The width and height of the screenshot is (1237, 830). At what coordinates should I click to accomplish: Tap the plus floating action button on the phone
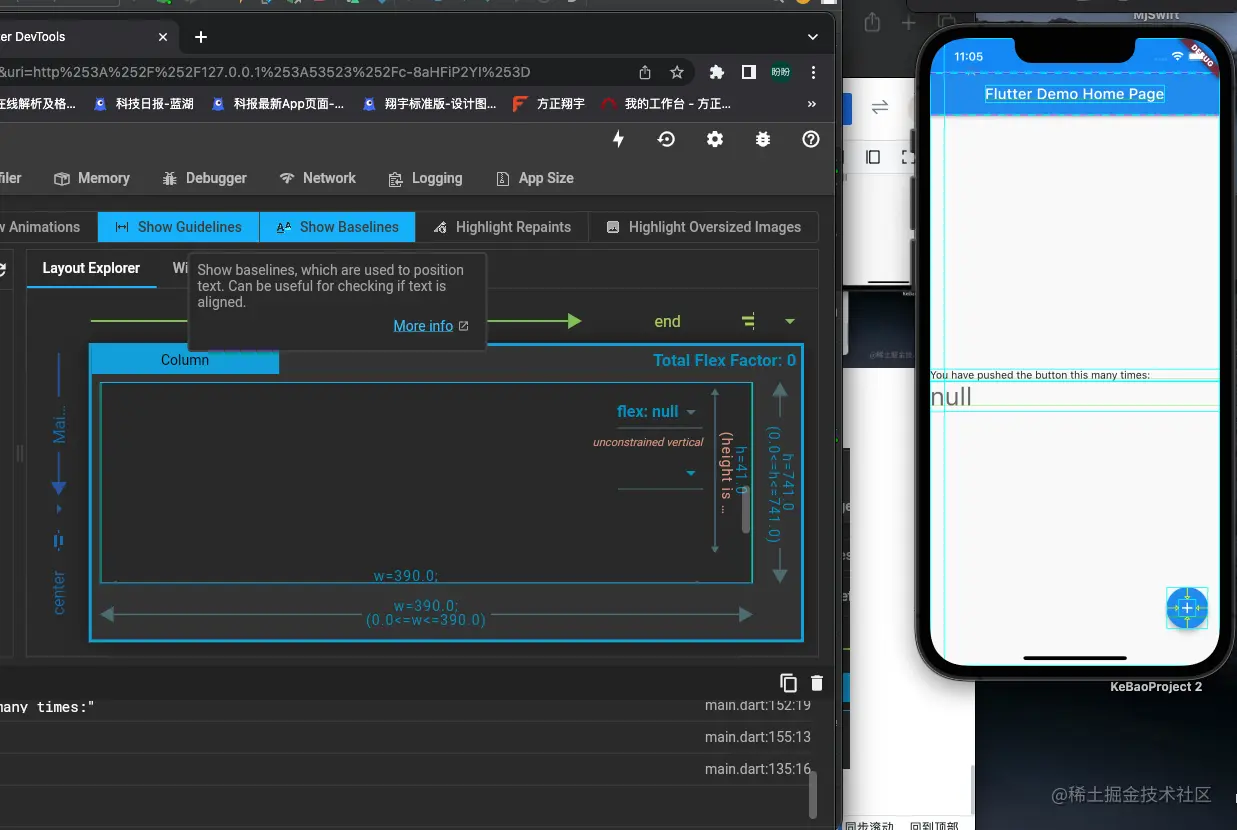pyautogui.click(x=1187, y=608)
